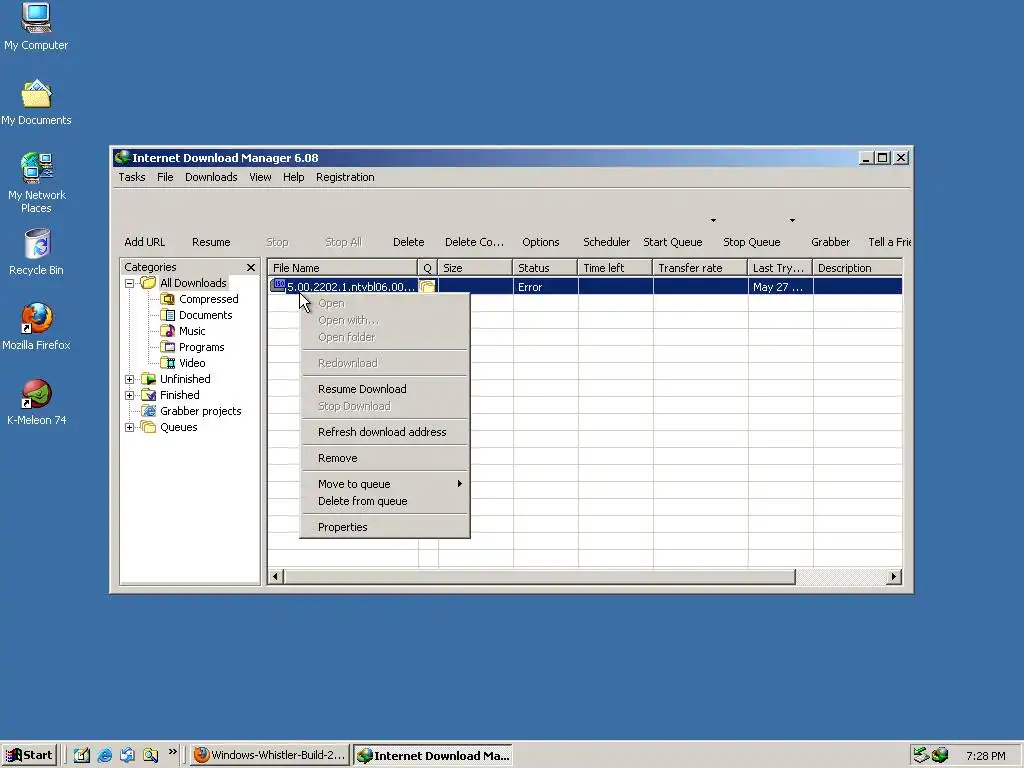Expand the Queues tree node

(x=129, y=427)
